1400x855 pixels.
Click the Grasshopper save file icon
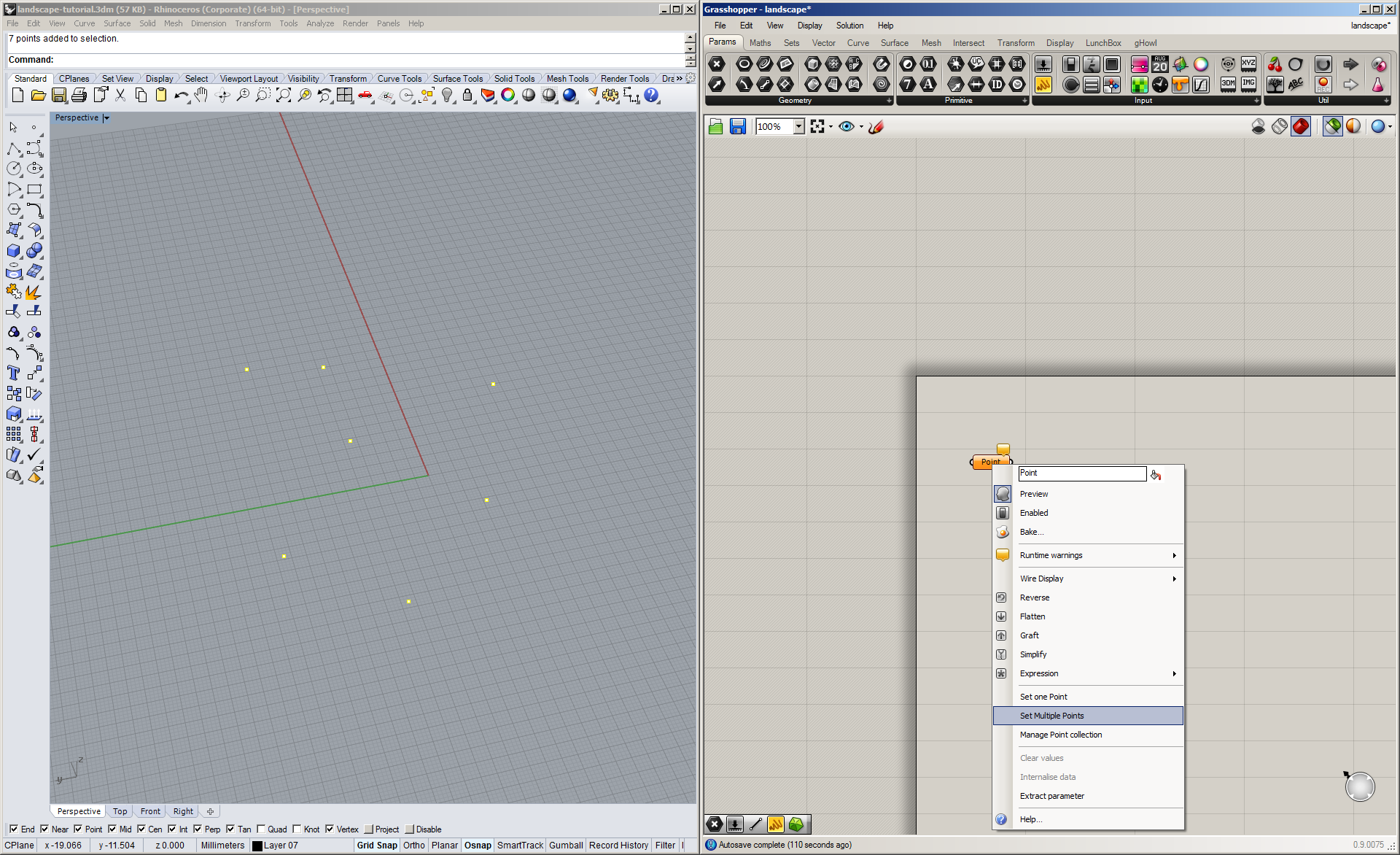tap(738, 127)
